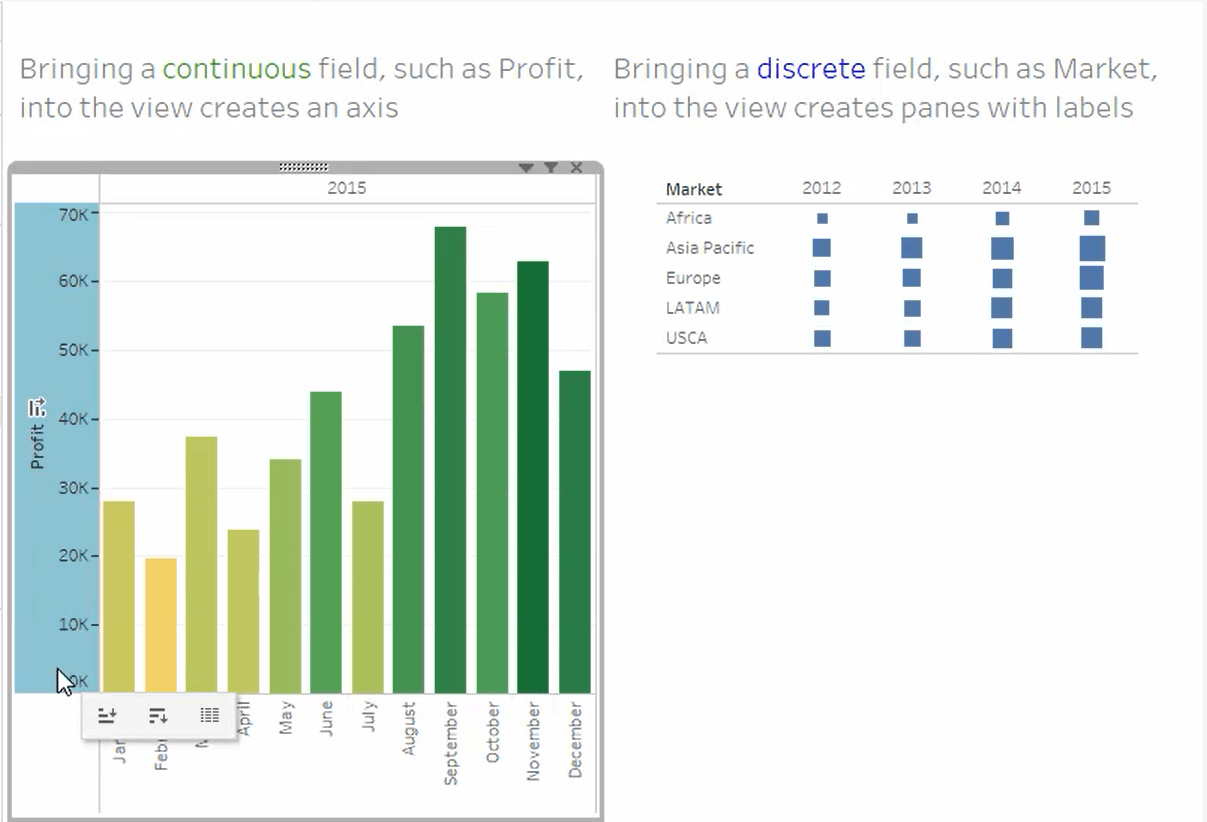Select the 2015 year header in the Market table
1207x822 pixels.
(x=1092, y=187)
